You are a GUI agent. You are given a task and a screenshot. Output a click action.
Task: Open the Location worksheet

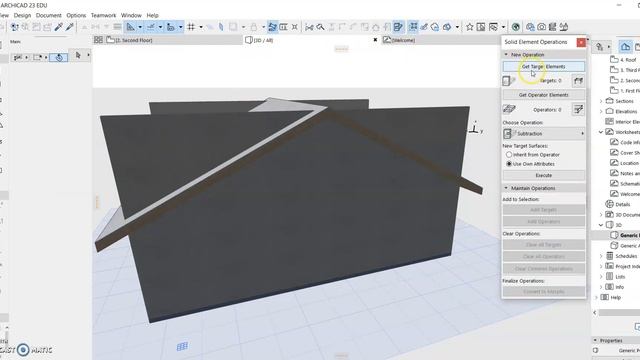625,163
